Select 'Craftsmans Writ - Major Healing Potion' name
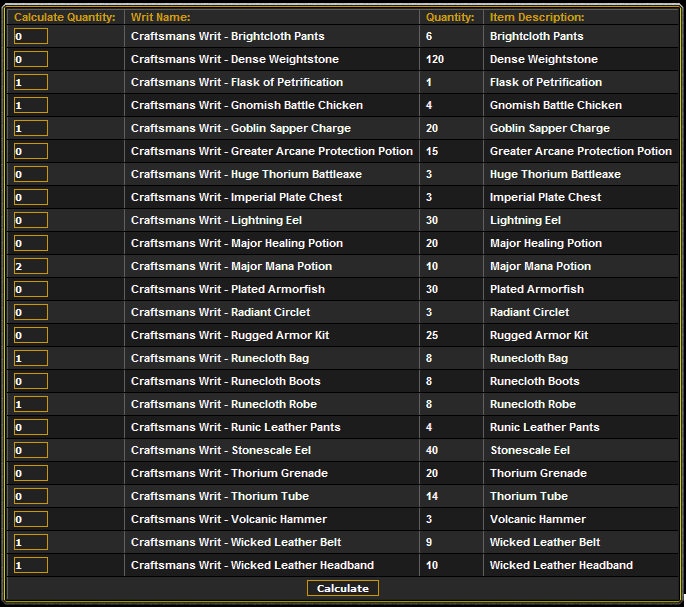 point(237,243)
